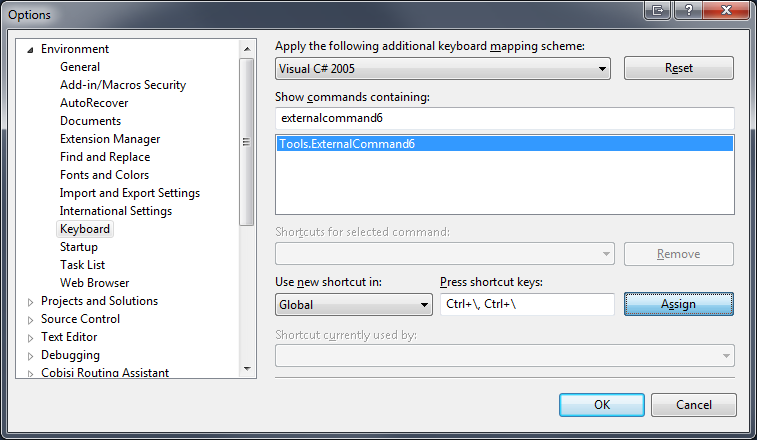Confirm options with OK button
Image resolution: width=757 pixels, height=440 pixels.
click(x=602, y=405)
